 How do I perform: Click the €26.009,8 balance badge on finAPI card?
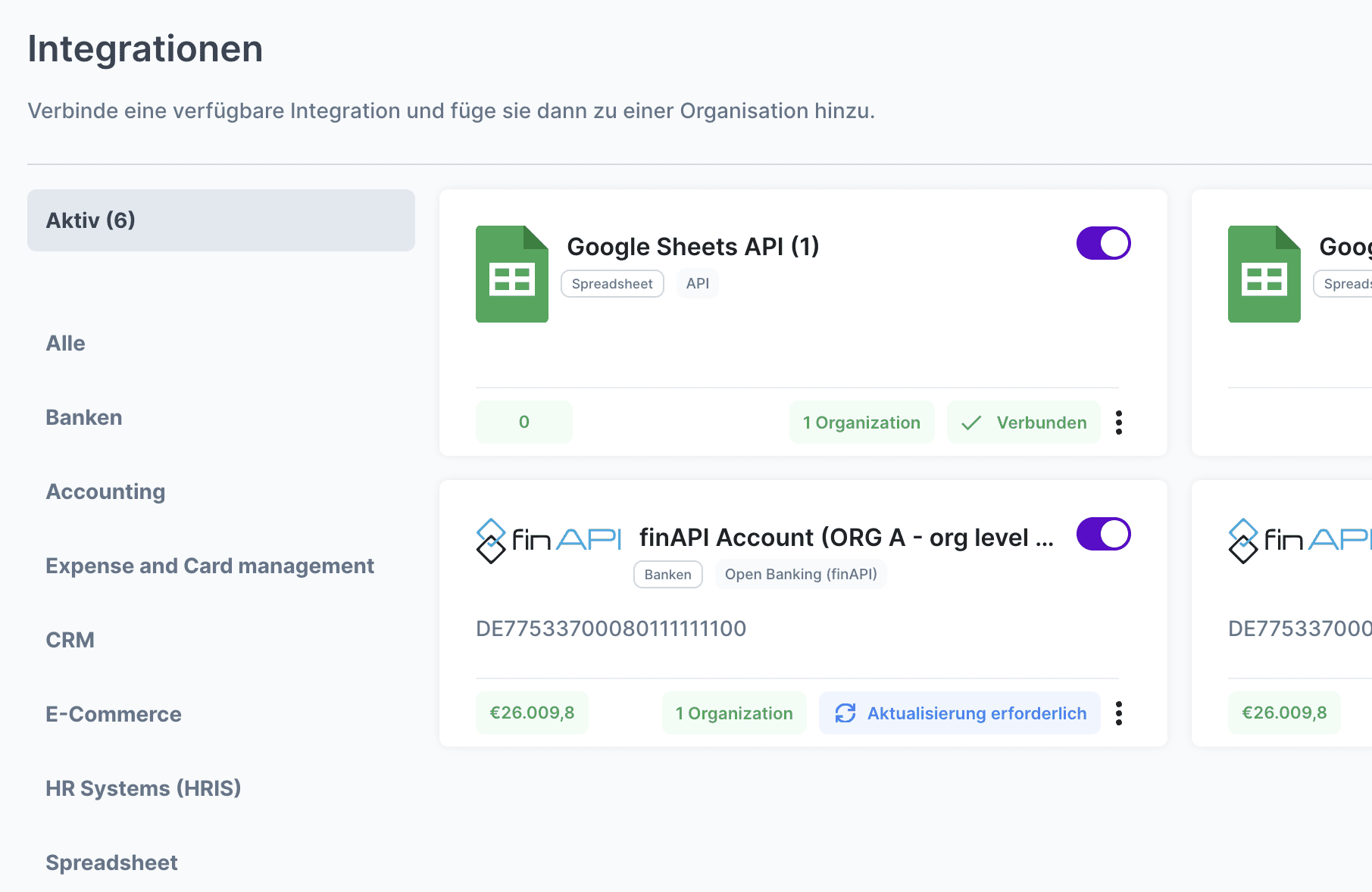click(532, 713)
